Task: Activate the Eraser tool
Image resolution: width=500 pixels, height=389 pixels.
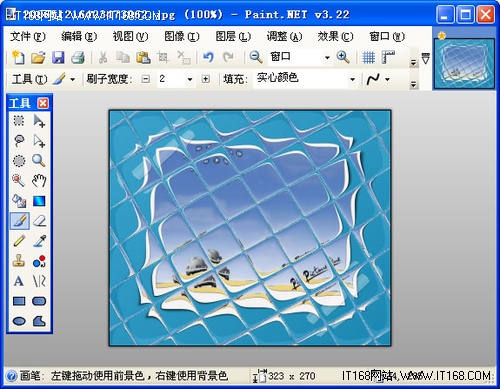Action: [x=39, y=221]
